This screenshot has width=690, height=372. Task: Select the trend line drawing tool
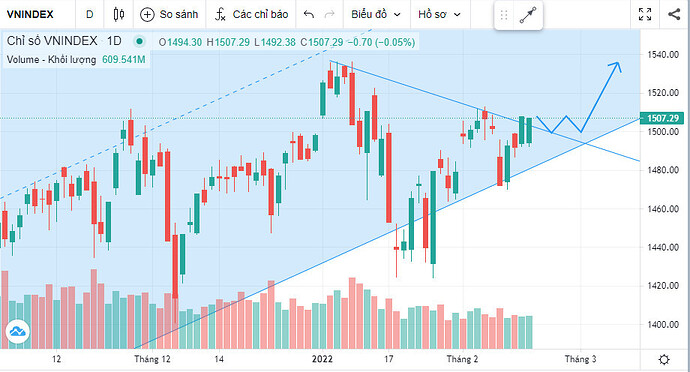[528, 15]
